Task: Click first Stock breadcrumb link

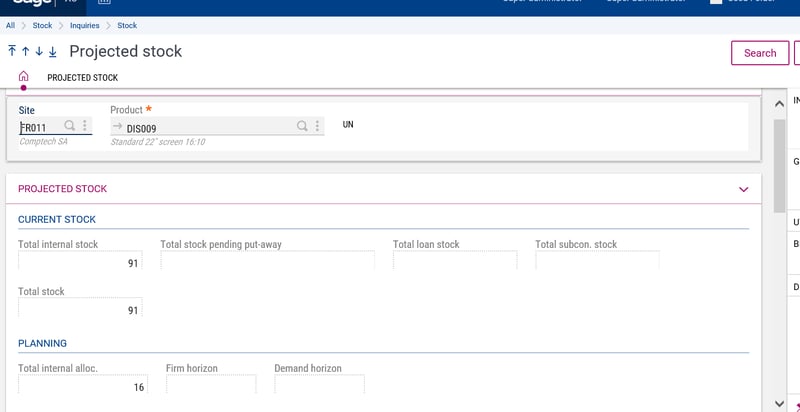Action: (x=43, y=25)
